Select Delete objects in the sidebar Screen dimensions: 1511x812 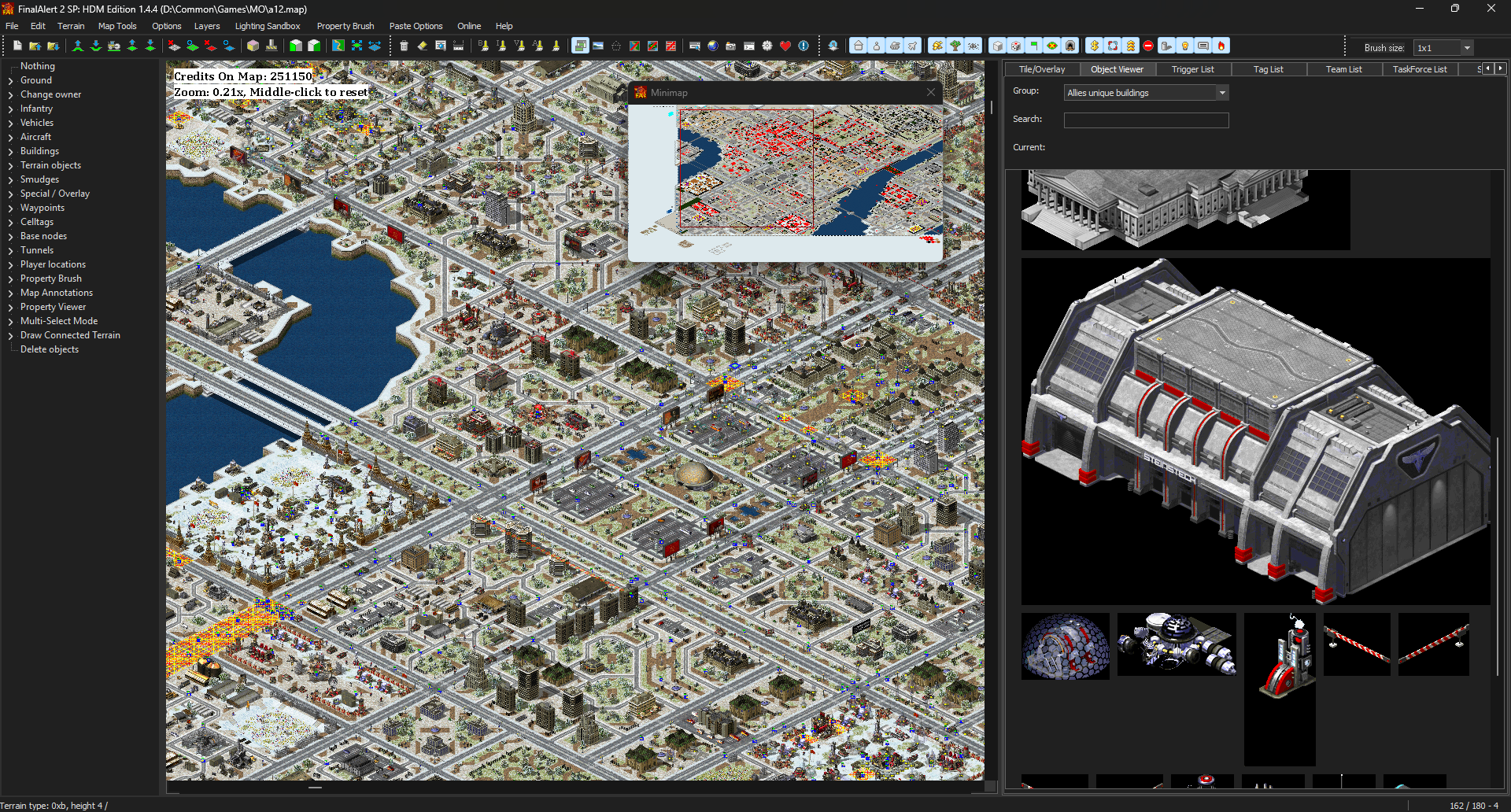tap(50, 349)
